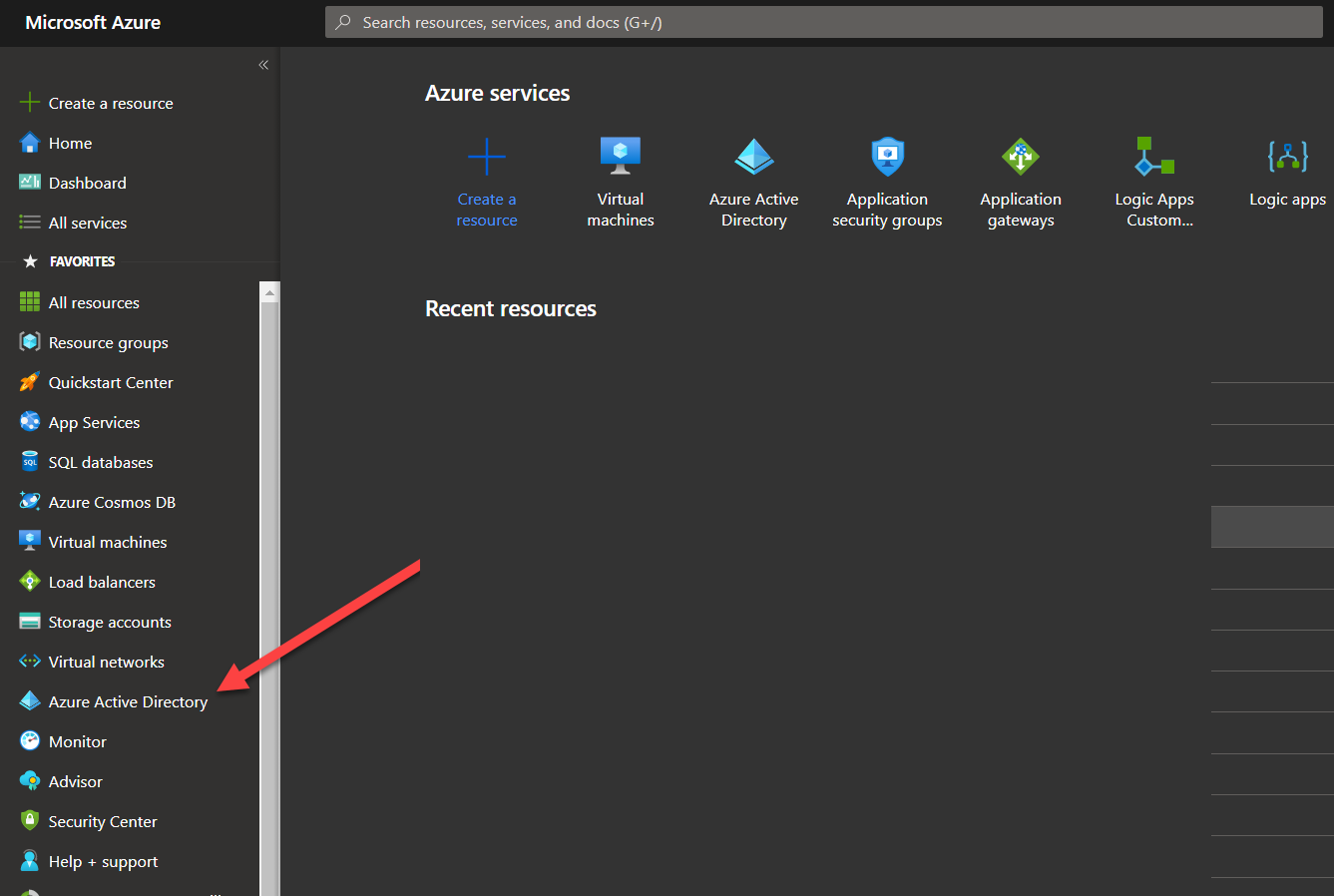The height and width of the screenshot is (896, 1334).
Task: Open Advisor favorites entry text
Action: (76, 781)
